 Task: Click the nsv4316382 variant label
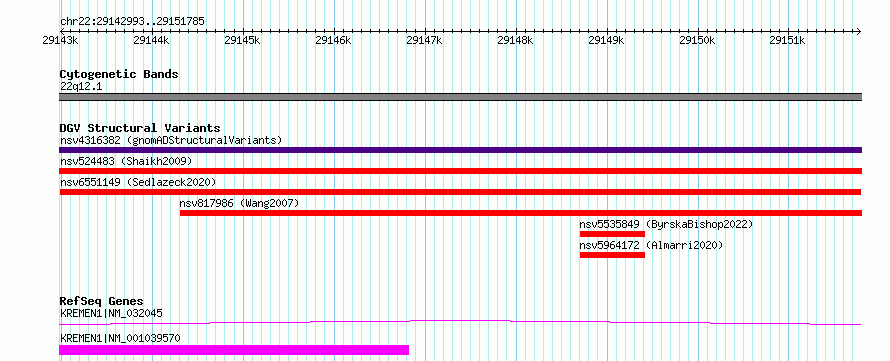pos(171,140)
